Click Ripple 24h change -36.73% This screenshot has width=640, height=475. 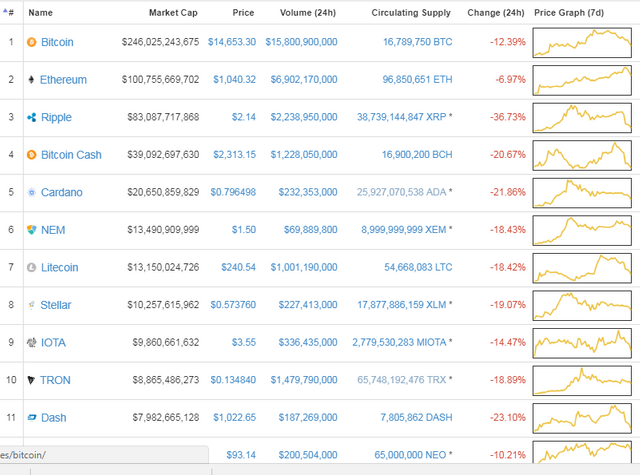click(x=508, y=117)
